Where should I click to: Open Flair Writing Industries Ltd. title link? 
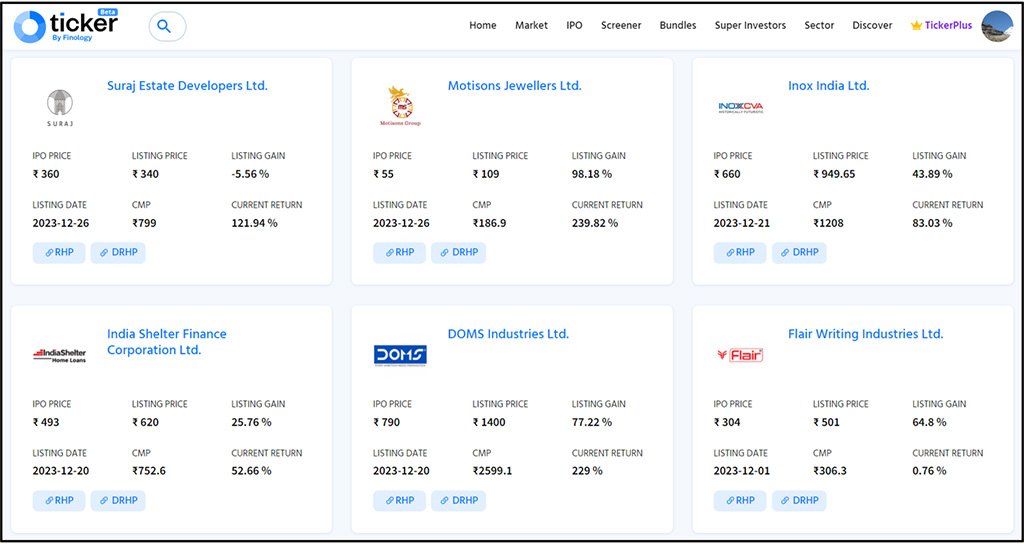point(865,334)
